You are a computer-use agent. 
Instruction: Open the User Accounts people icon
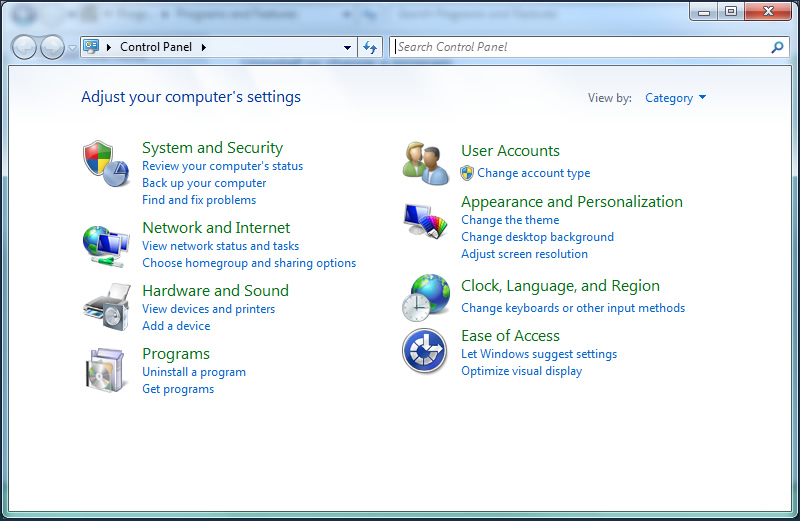(x=426, y=163)
